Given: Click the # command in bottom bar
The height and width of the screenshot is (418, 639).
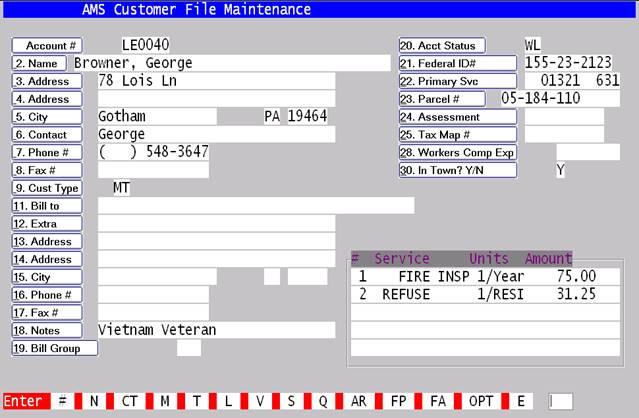Looking at the screenshot, I should [x=62, y=401].
